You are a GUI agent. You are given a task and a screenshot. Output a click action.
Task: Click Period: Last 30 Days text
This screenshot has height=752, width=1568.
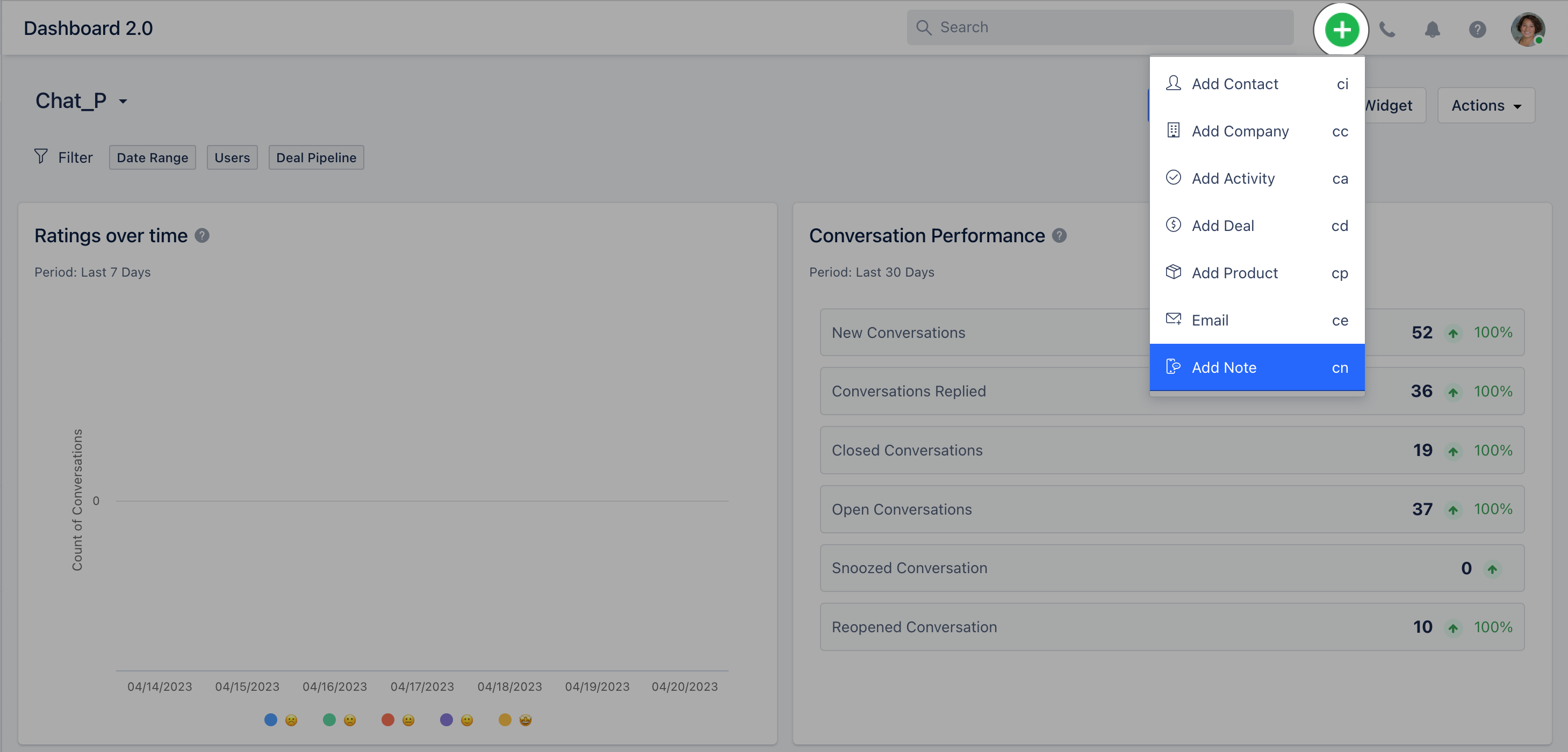[x=872, y=272]
